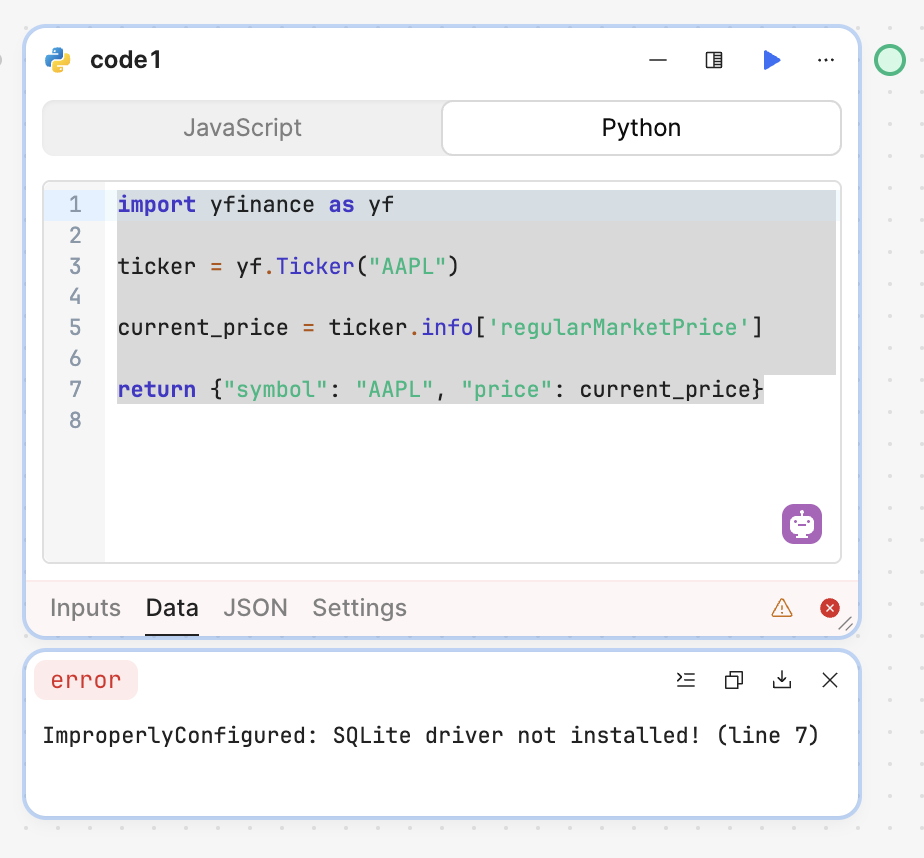
Task: Select the Python language option
Action: pos(641,128)
